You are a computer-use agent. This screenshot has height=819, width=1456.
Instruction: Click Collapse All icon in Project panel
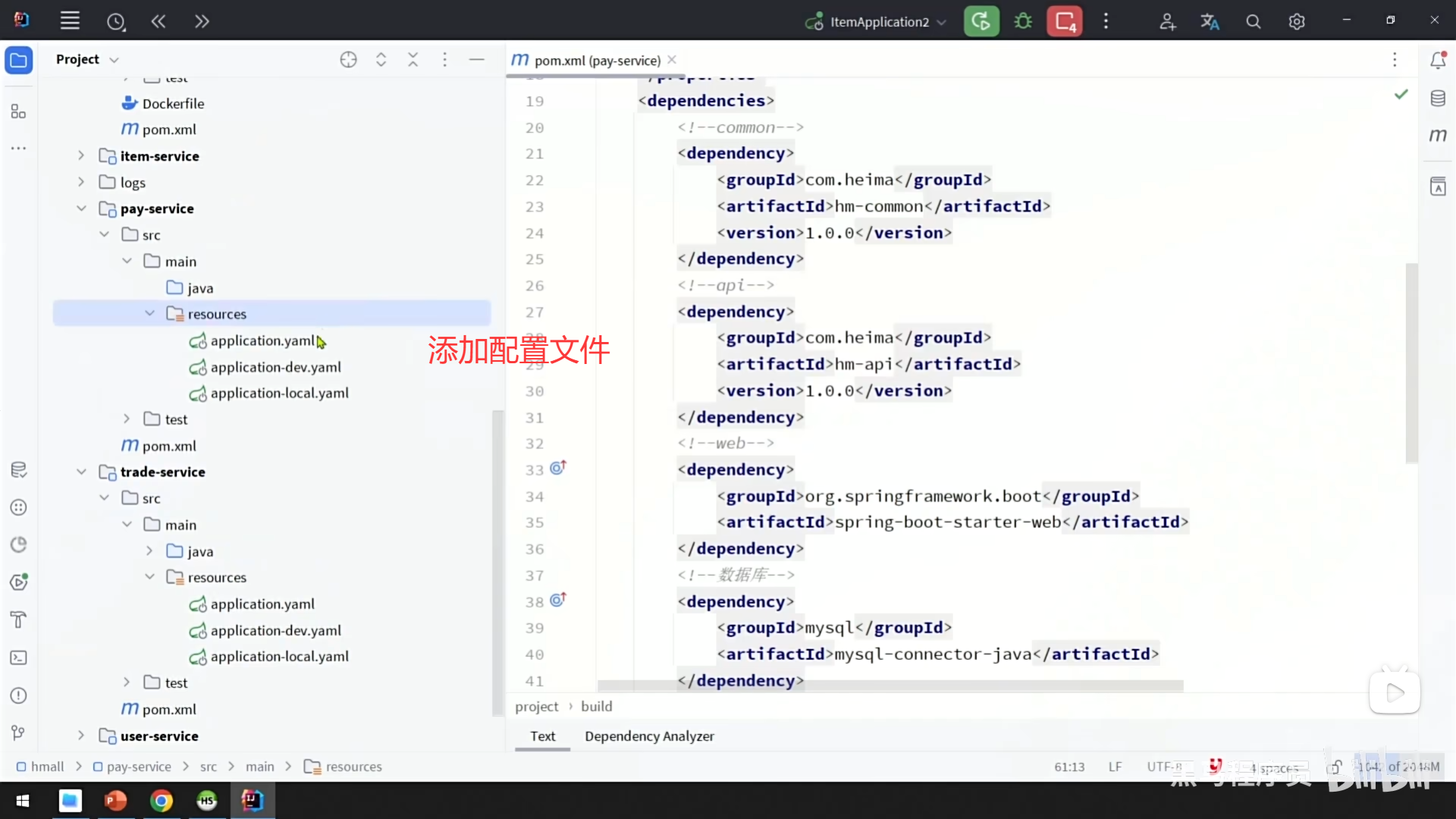pyautogui.click(x=413, y=59)
